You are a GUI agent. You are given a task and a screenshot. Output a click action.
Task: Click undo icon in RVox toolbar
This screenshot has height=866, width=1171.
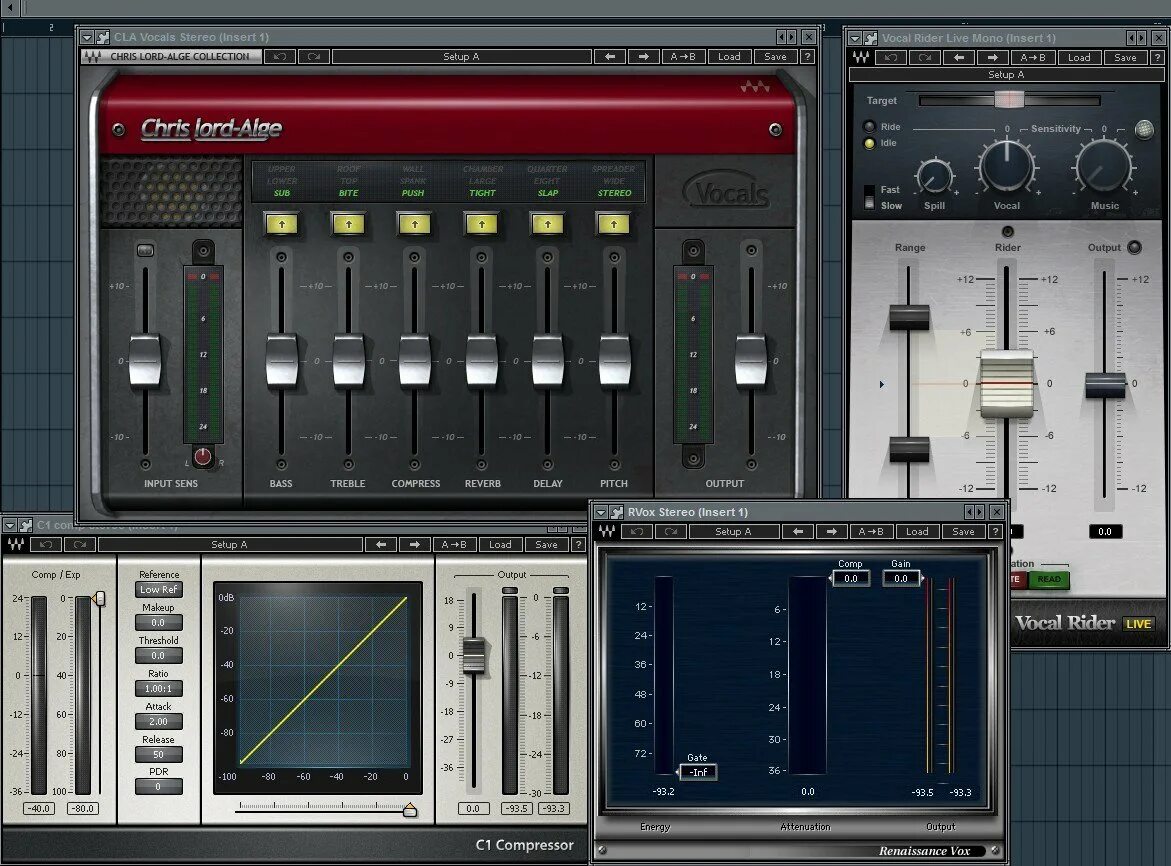point(636,532)
